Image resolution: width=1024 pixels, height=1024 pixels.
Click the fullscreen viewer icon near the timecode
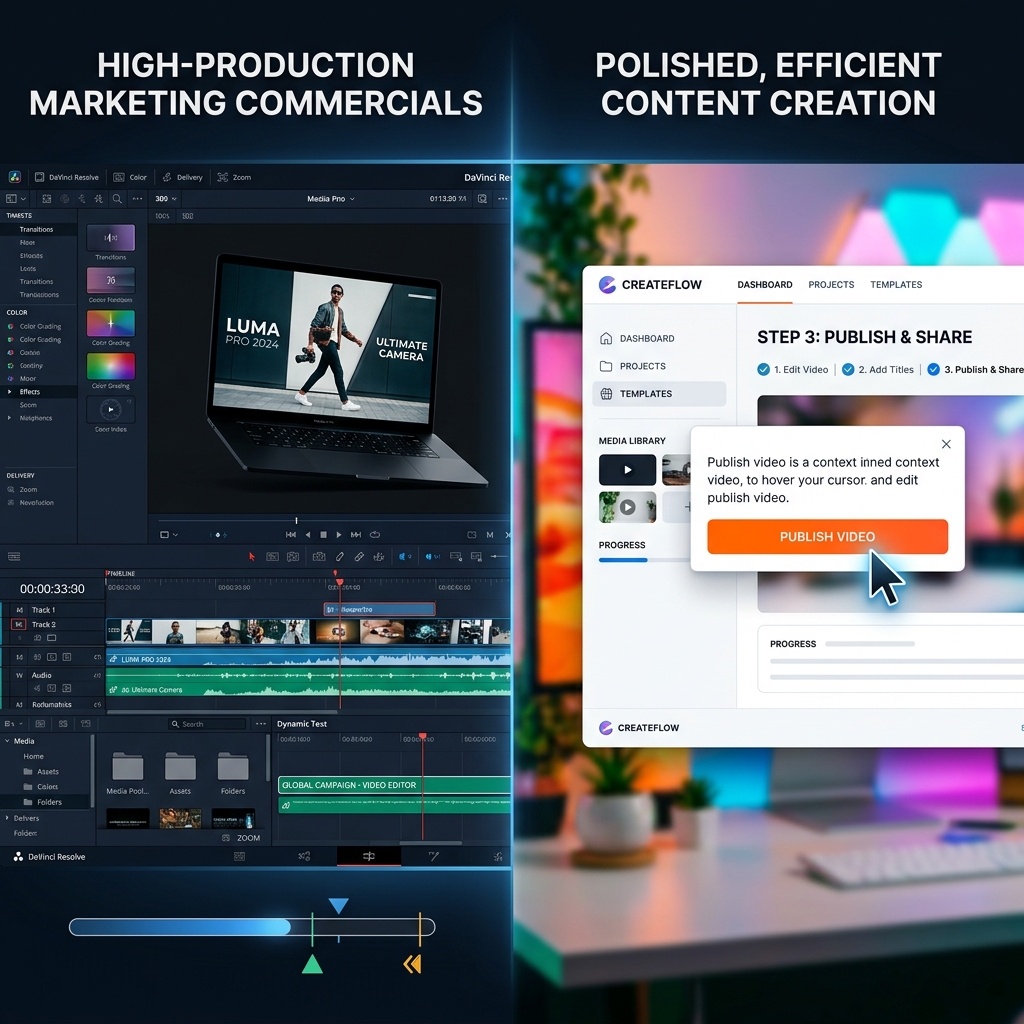pyautogui.click(x=482, y=199)
